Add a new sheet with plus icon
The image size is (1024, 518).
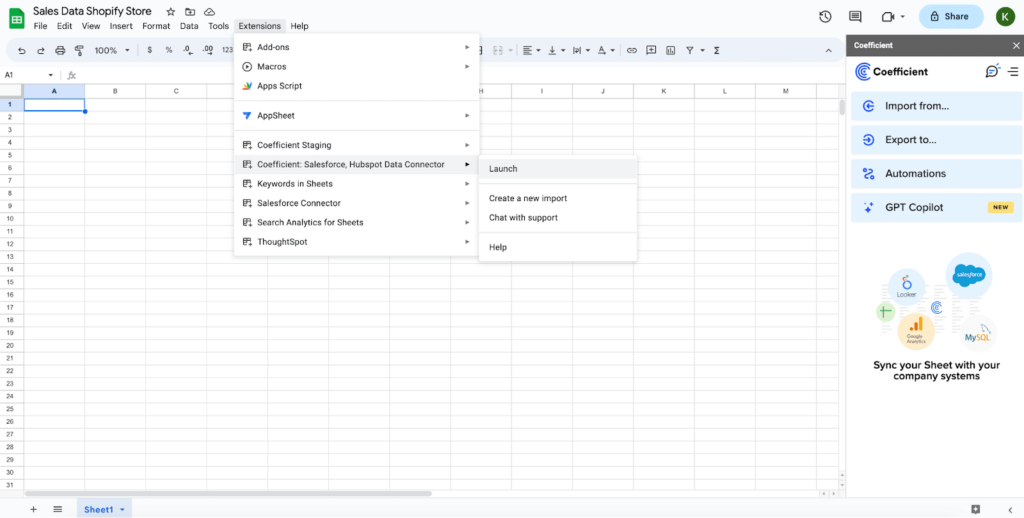click(33, 510)
